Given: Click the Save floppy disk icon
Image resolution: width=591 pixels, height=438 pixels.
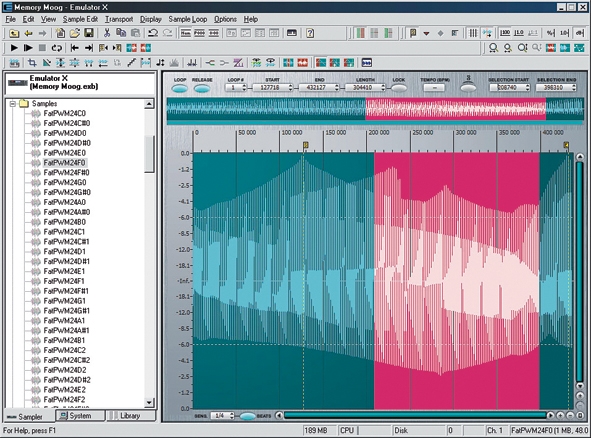Looking at the screenshot, I should click(89, 33).
